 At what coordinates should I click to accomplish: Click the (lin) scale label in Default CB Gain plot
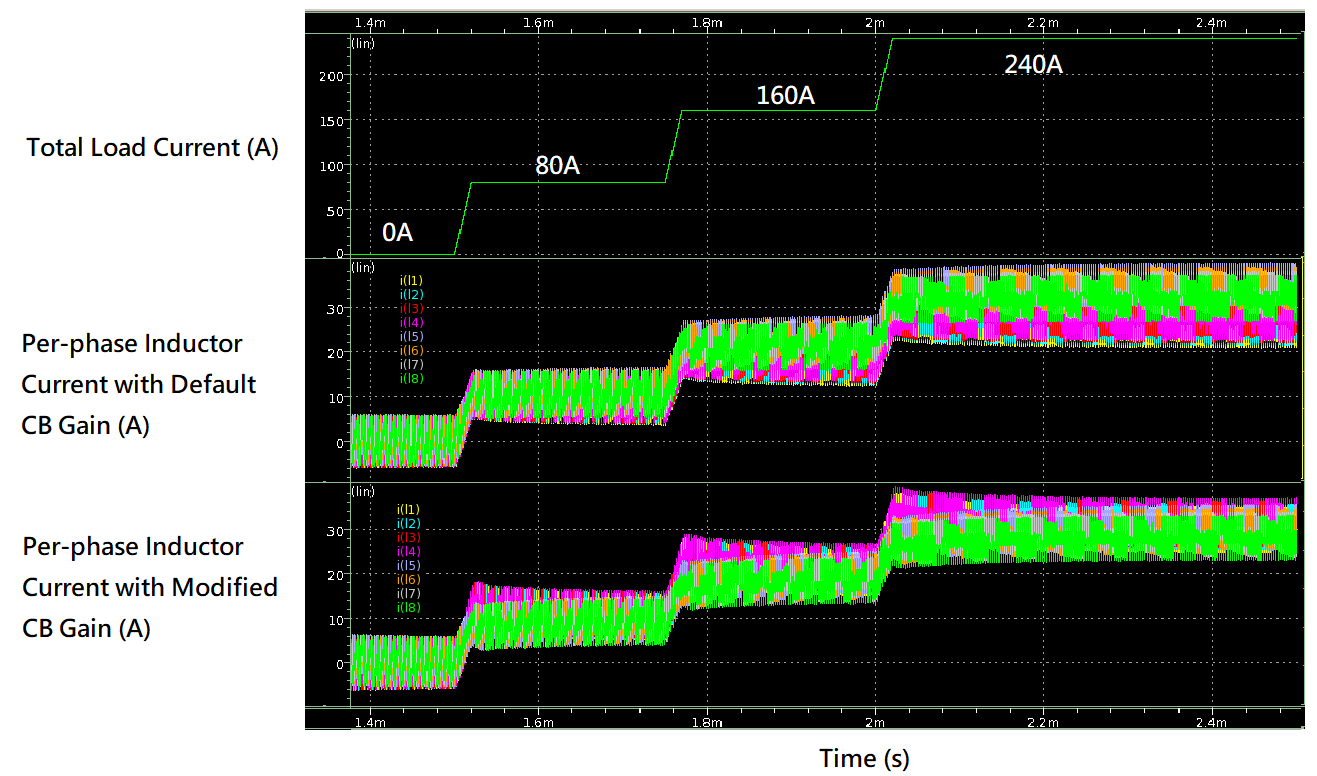pyautogui.click(x=363, y=267)
